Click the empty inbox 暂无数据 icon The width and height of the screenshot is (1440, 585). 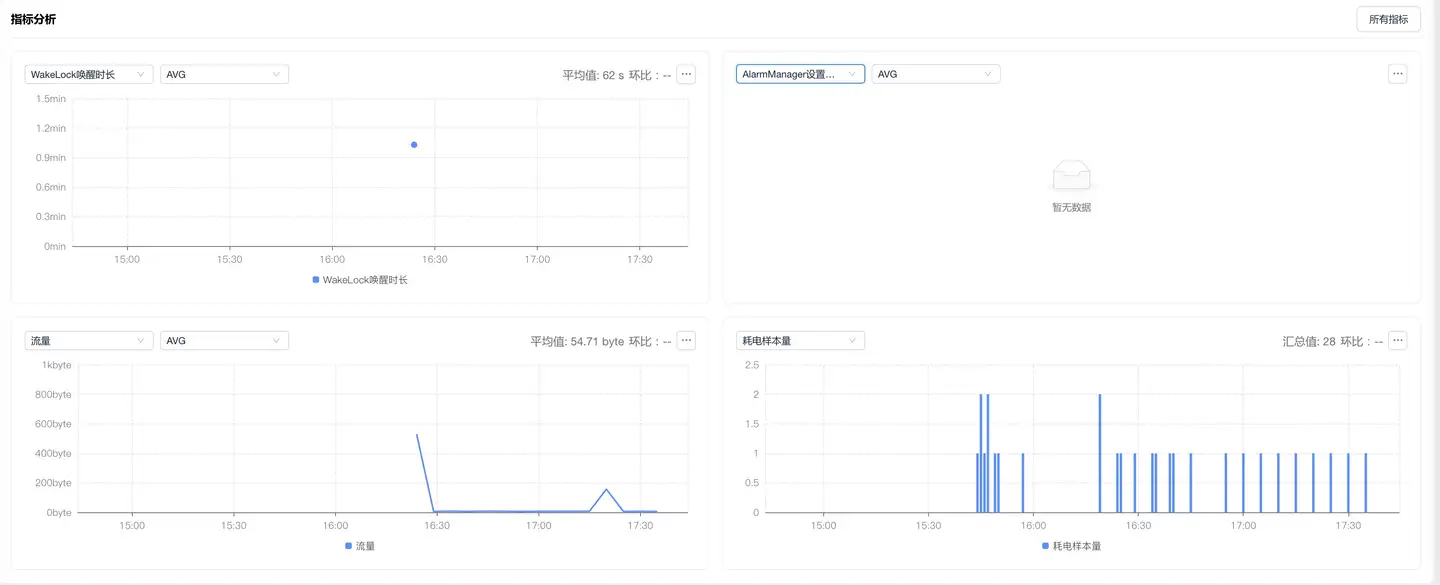(1071, 177)
